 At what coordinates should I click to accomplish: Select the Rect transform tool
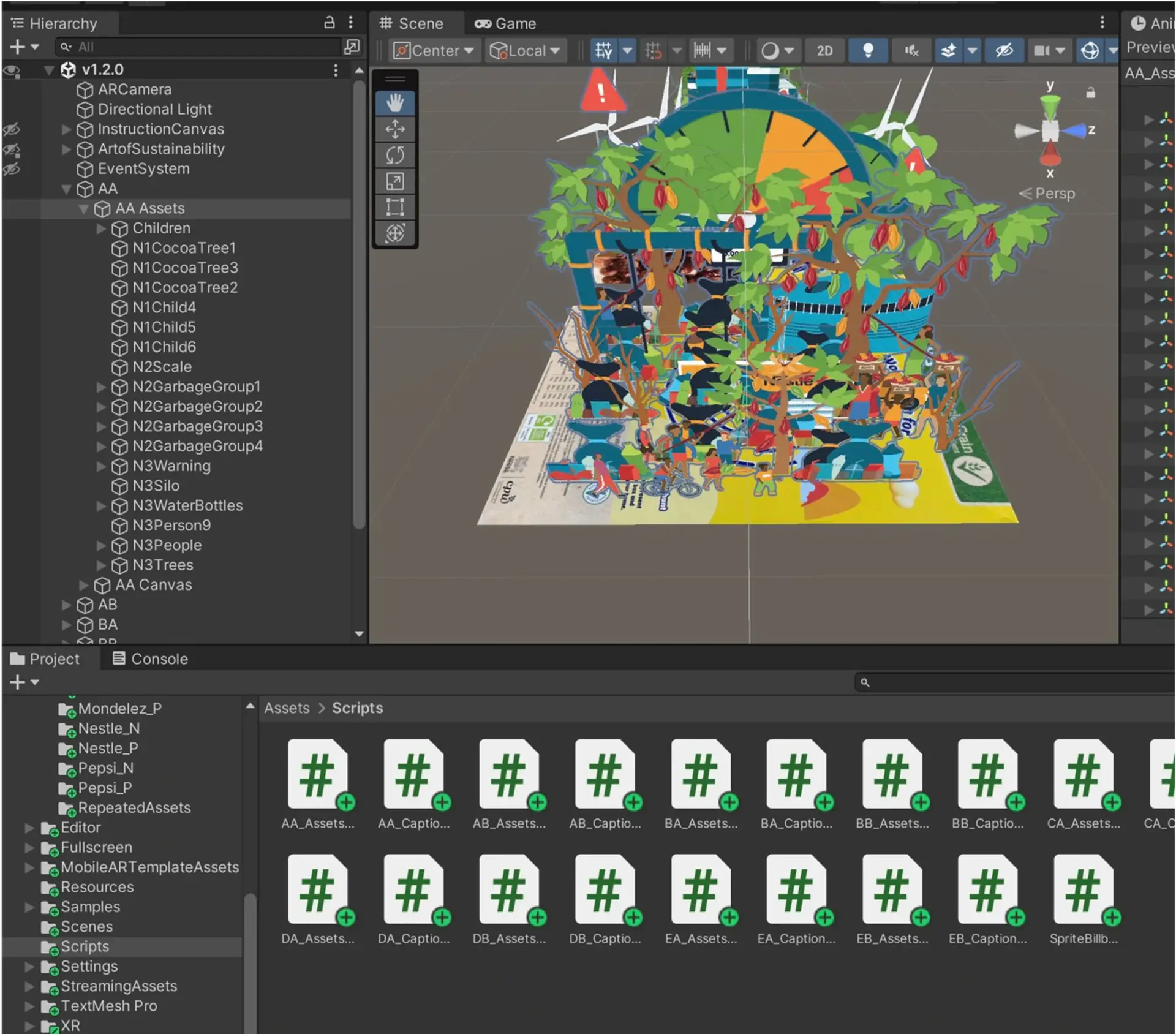point(395,207)
